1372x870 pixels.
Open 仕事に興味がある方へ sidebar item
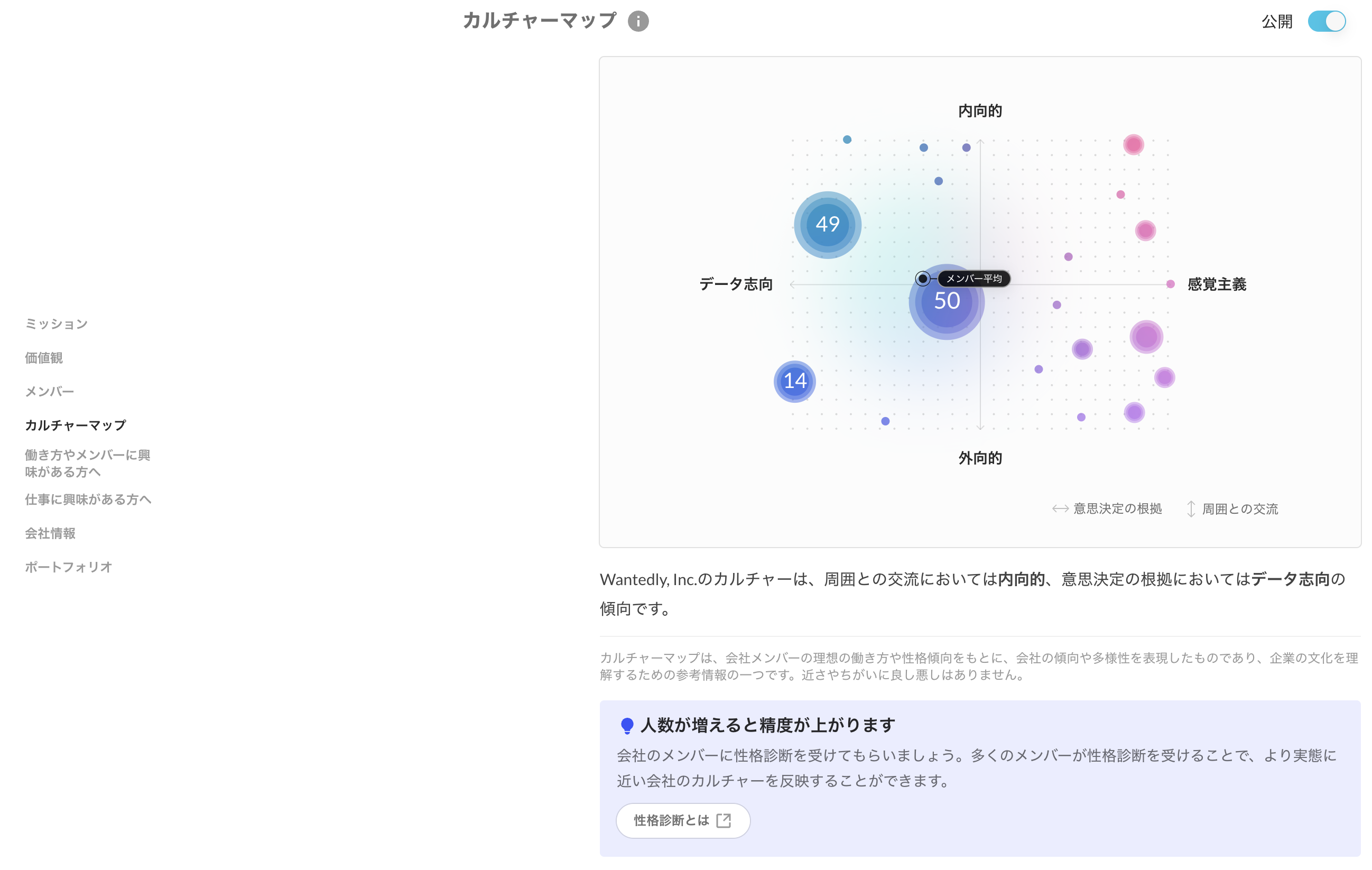[88, 499]
